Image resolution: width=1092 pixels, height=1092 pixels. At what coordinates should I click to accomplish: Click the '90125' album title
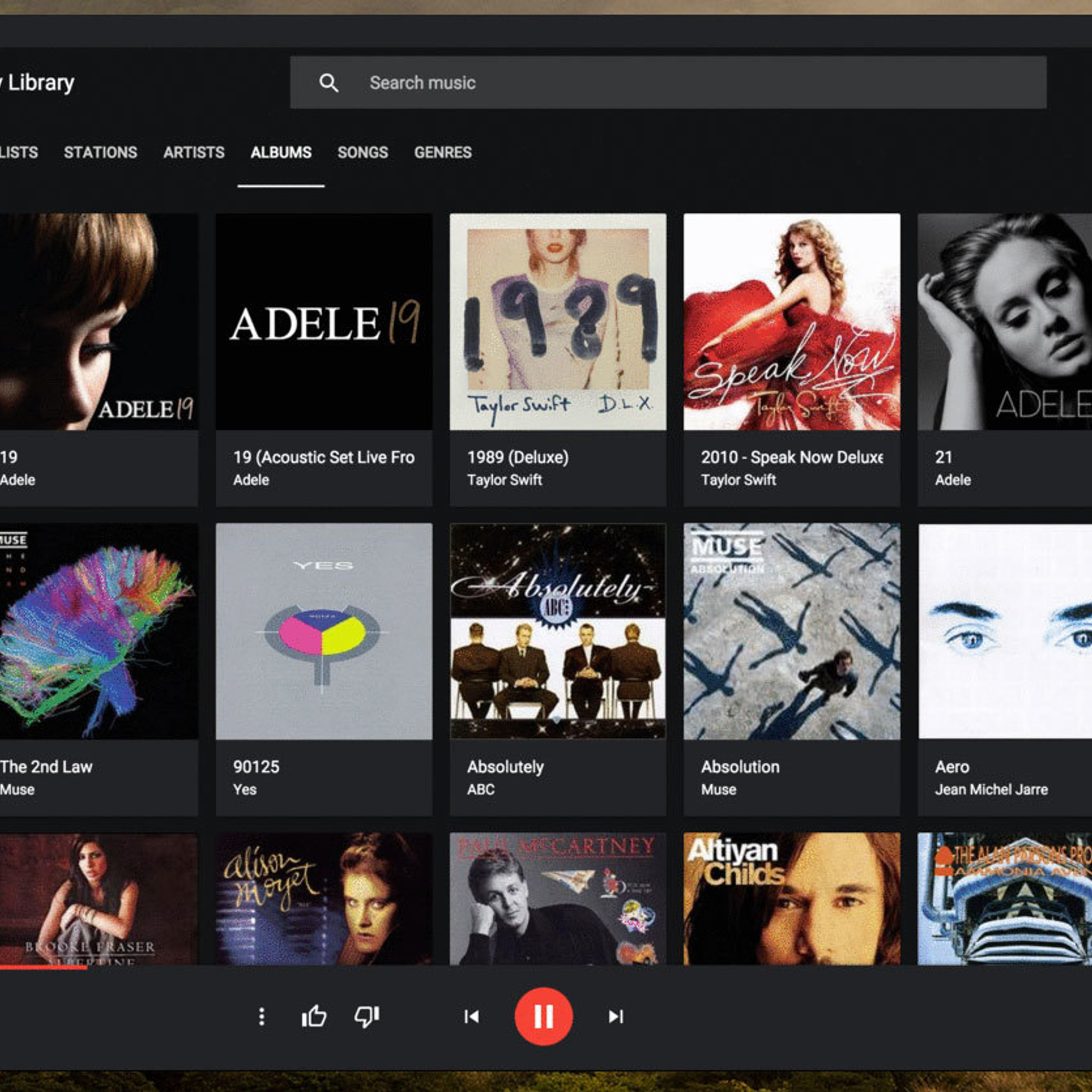tap(256, 766)
